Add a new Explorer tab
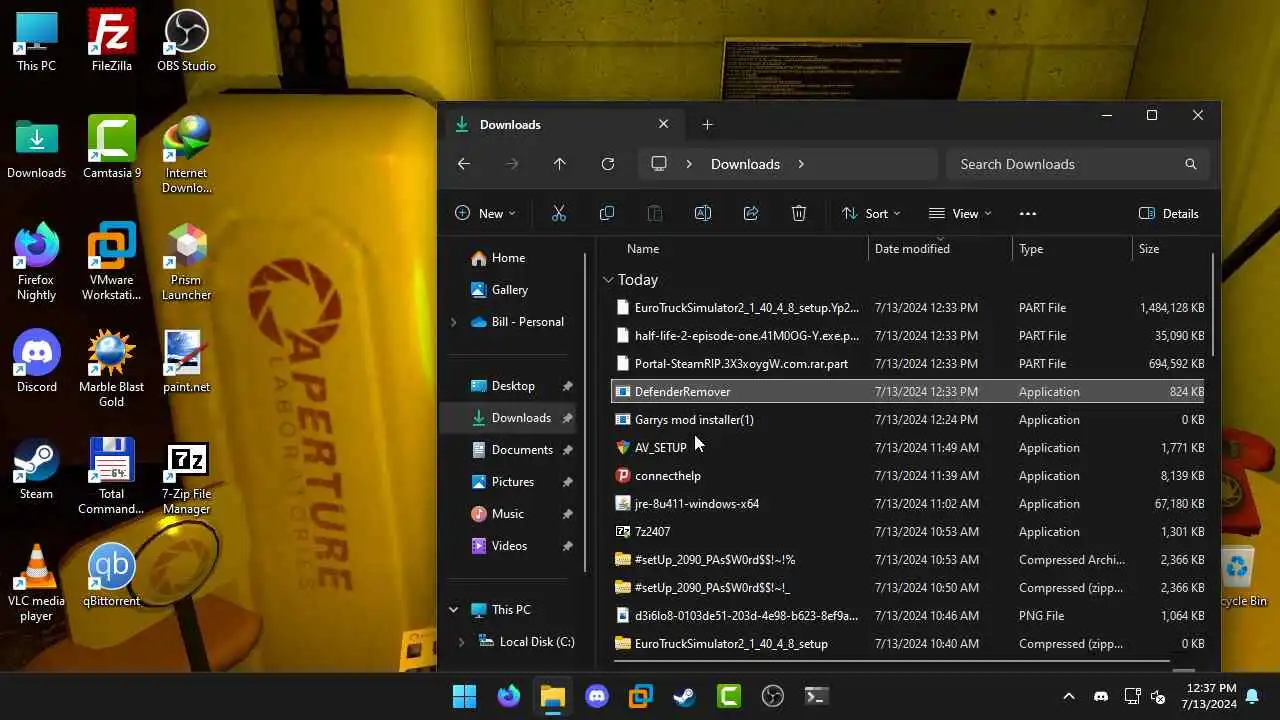1280x720 pixels. pos(708,124)
